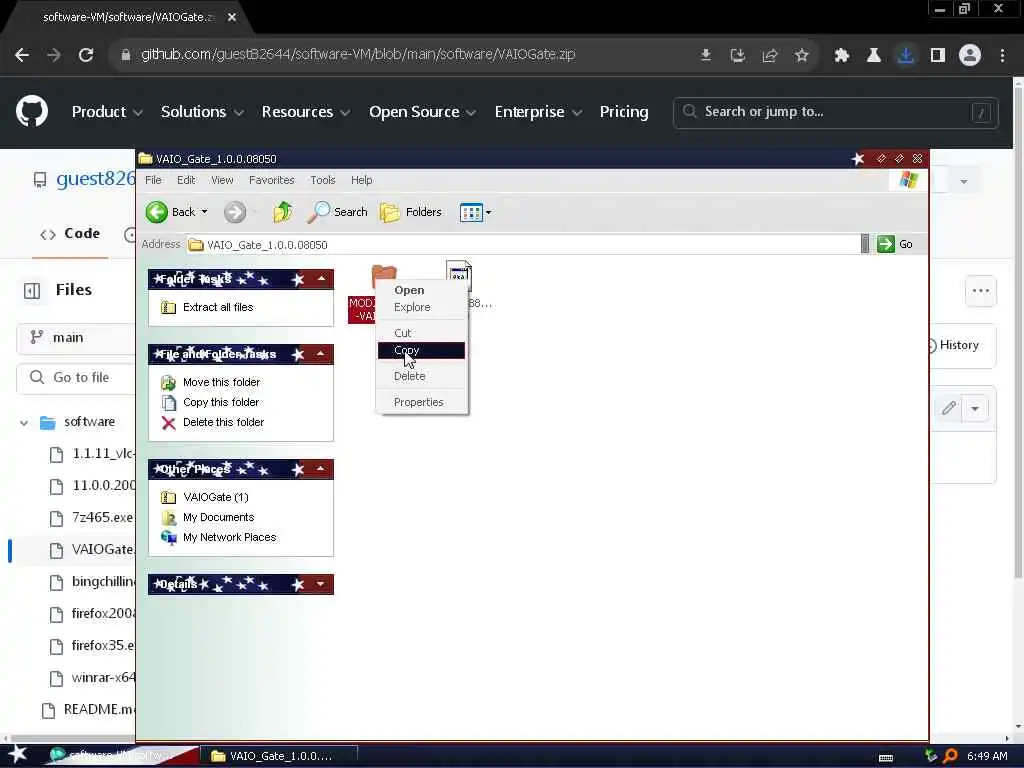Open the Explorer Edit menu
The width and height of the screenshot is (1024, 768).
(186, 180)
